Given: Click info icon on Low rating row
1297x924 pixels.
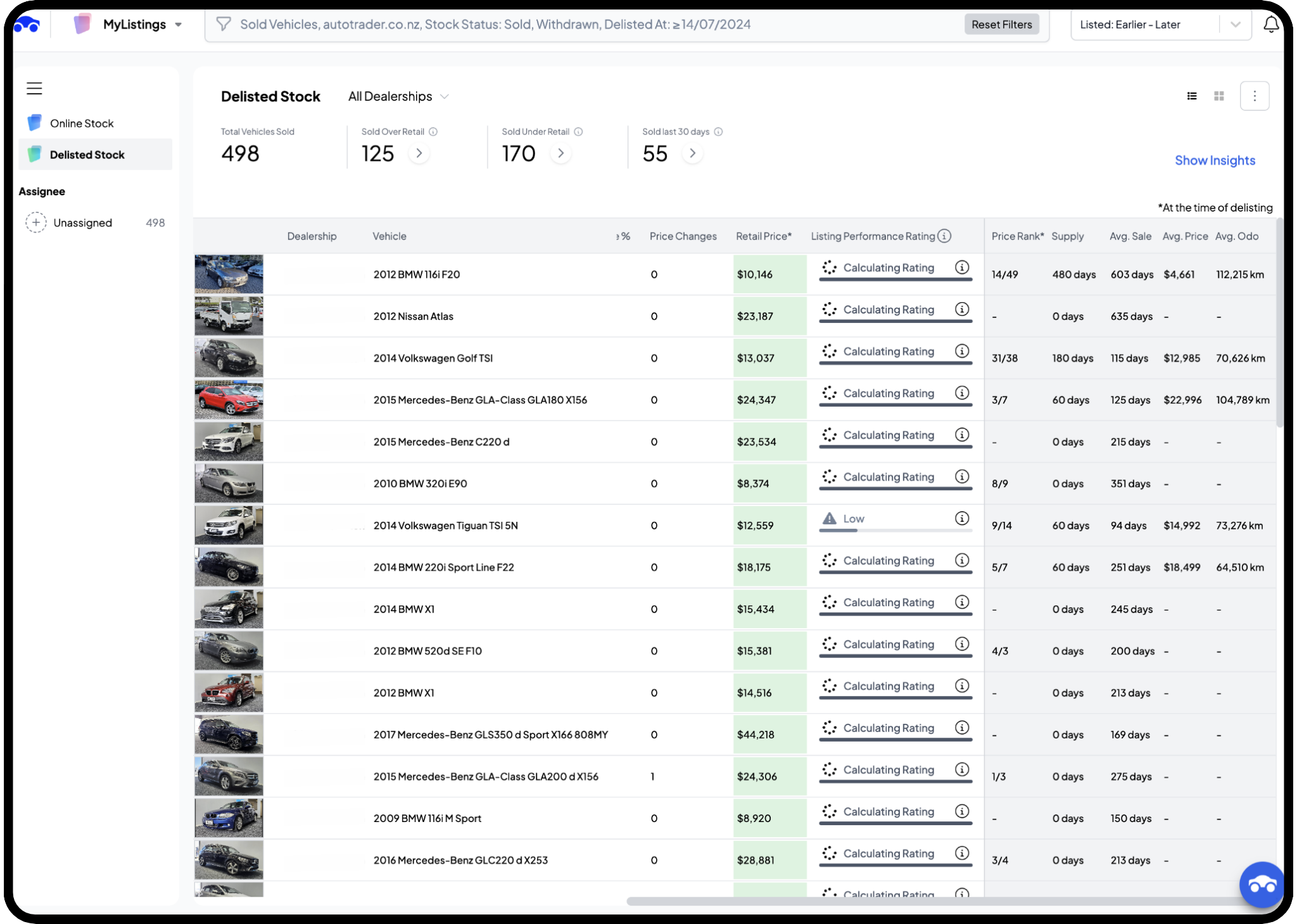Looking at the screenshot, I should [962, 519].
